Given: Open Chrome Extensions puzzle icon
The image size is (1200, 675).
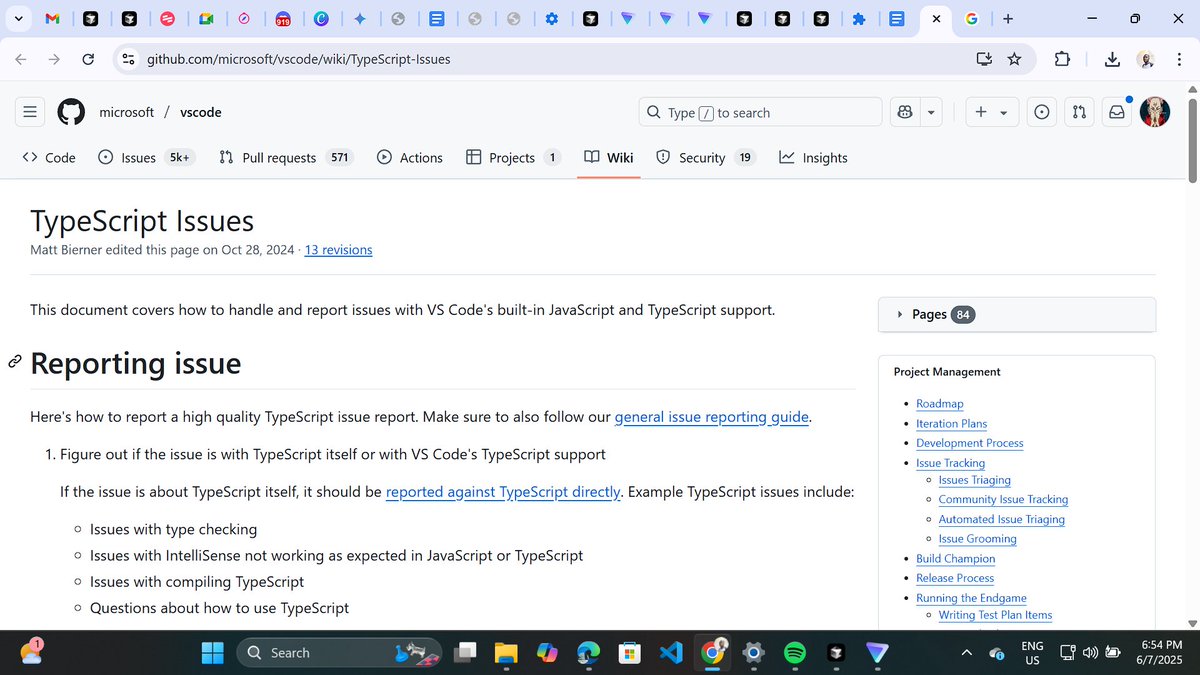Looking at the screenshot, I should pos(1062,59).
